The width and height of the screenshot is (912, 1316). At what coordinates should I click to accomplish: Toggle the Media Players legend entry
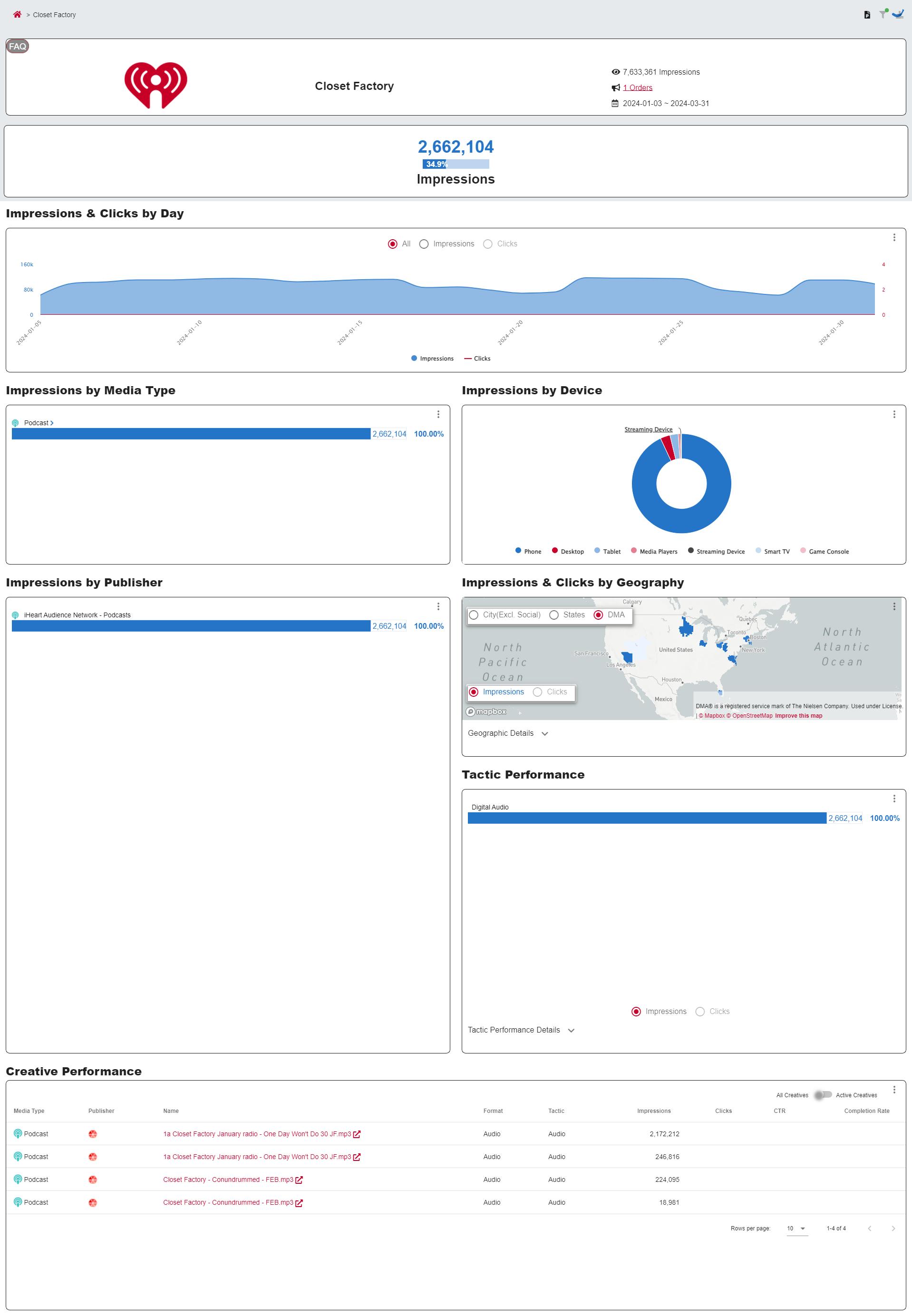[654, 551]
